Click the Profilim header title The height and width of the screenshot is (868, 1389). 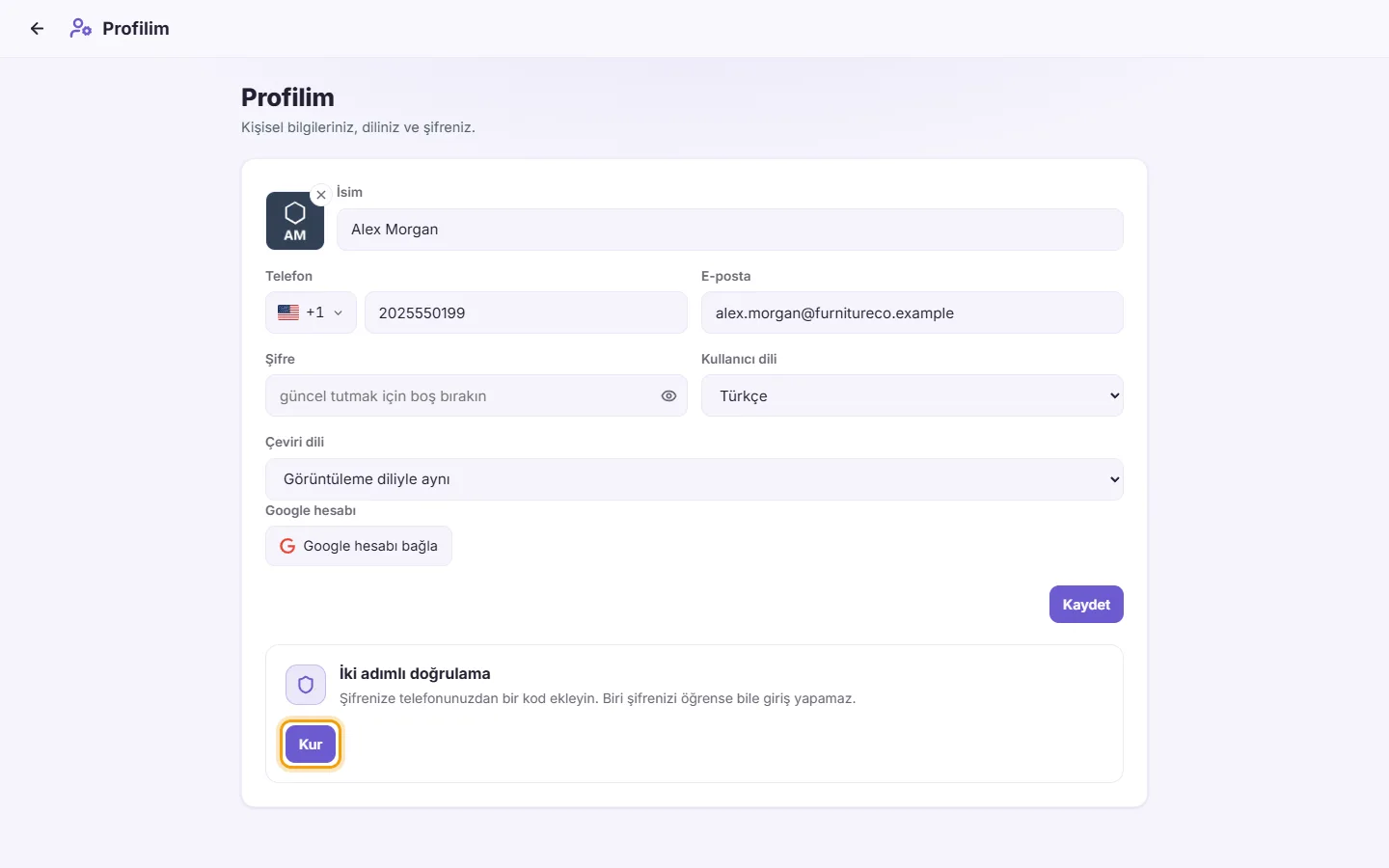[x=136, y=29]
